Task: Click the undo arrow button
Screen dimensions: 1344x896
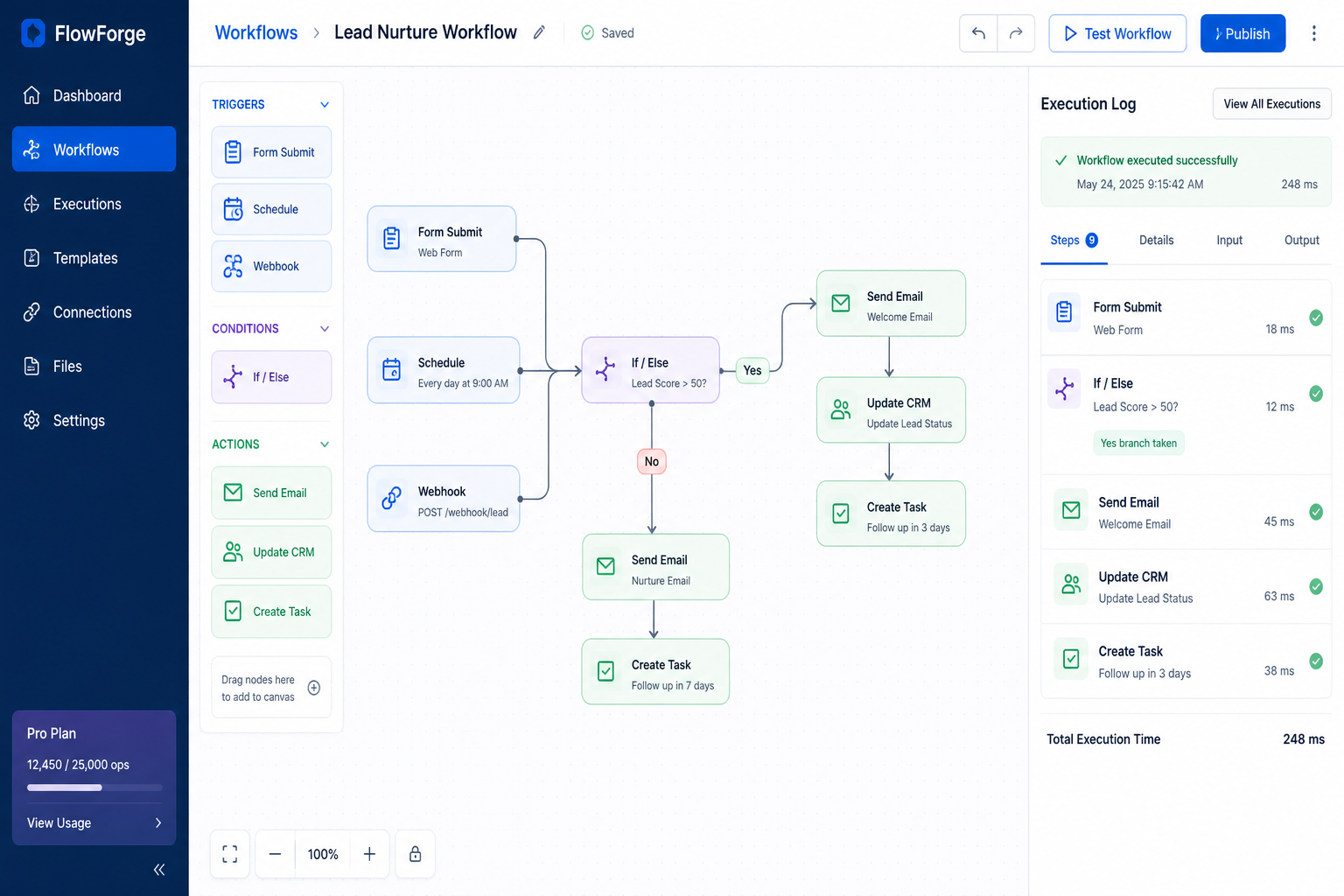Action: coord(978,33)
